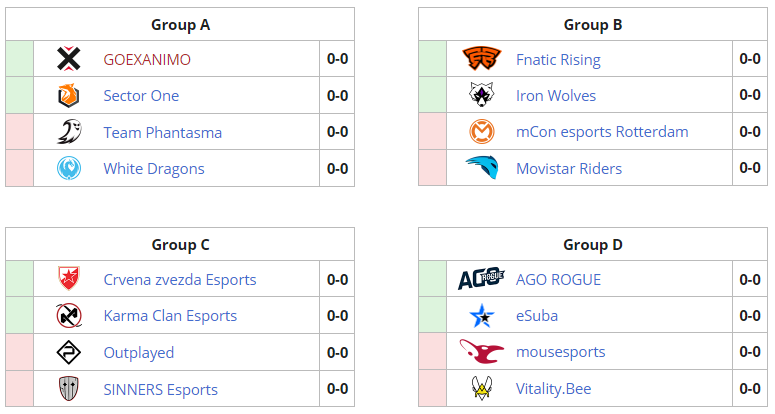The image size is (775, 414).
Task: Open the Outplayed team page link
Action: click(139, 352)
